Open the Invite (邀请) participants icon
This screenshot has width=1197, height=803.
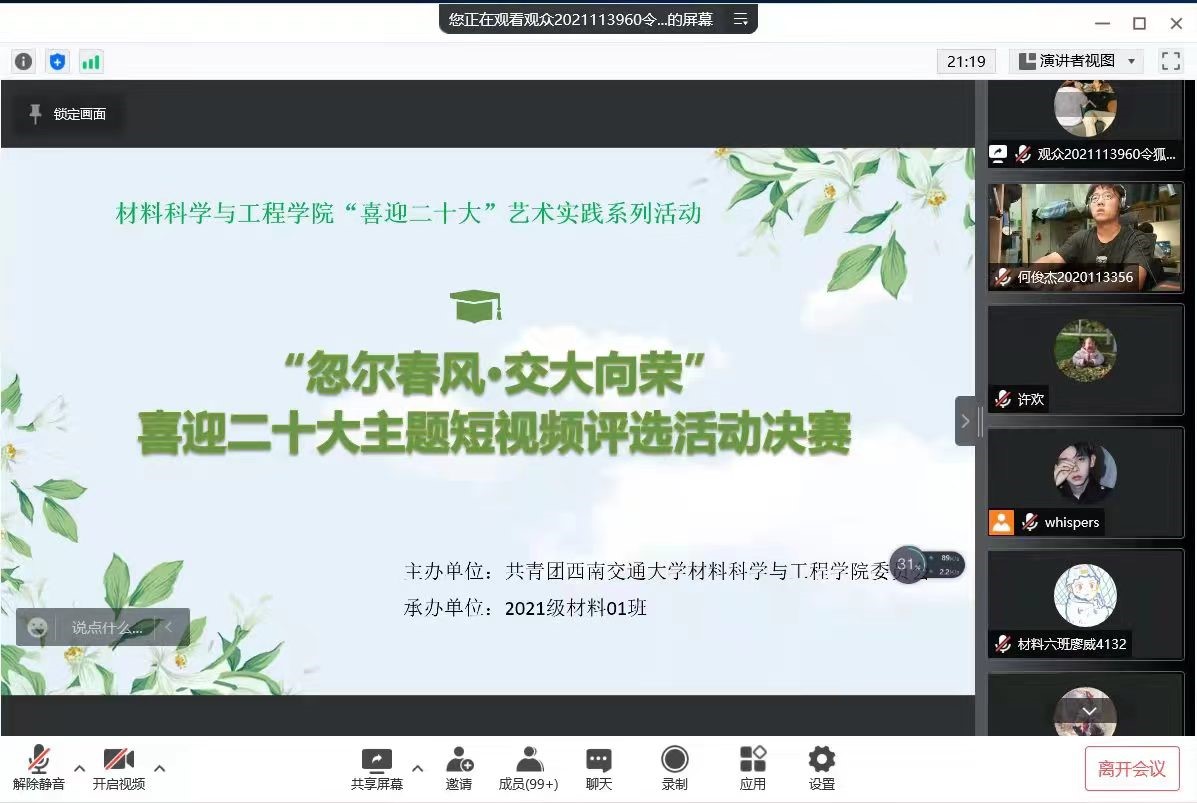pos(459,768)
